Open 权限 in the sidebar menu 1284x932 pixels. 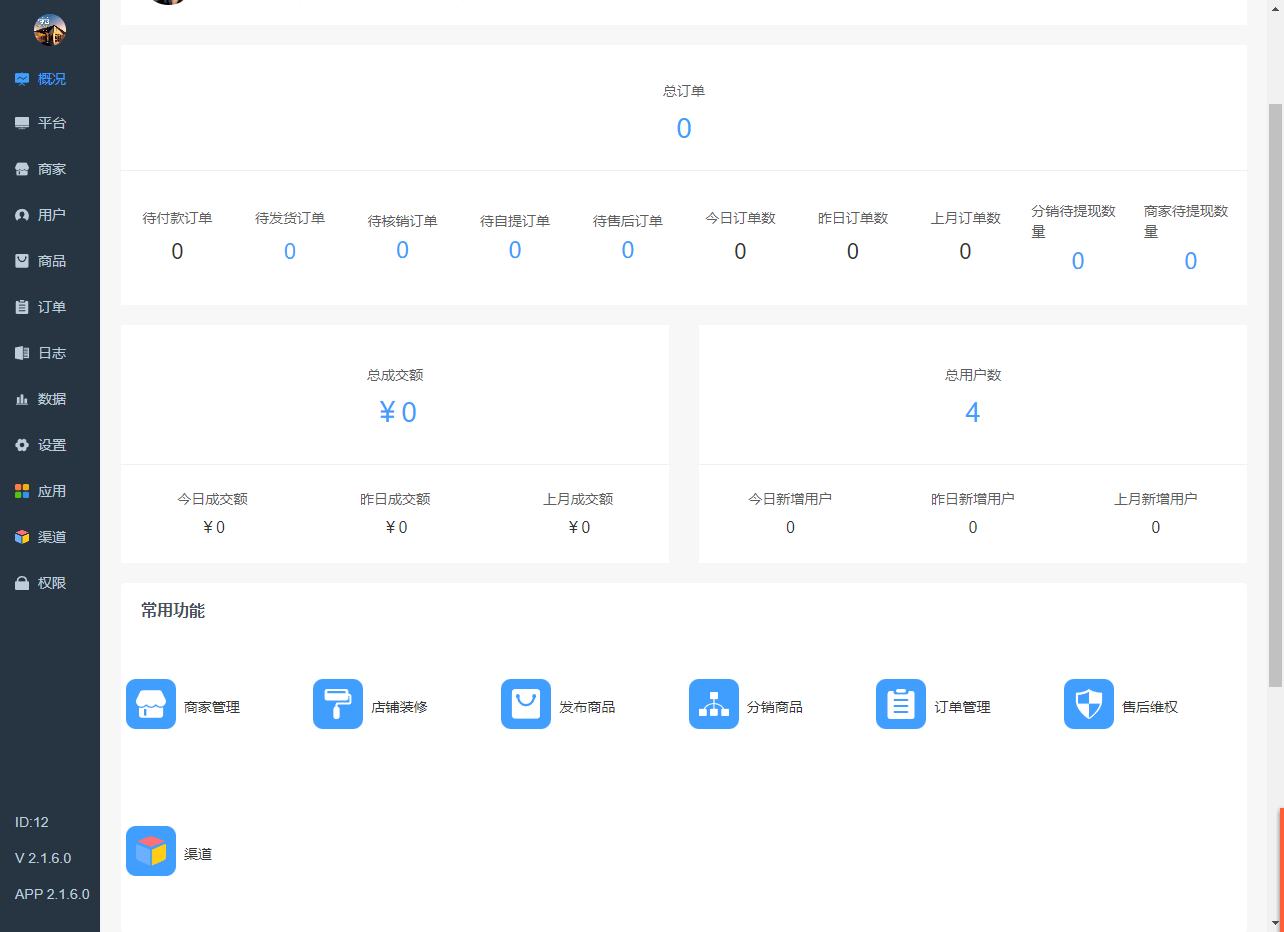point(50,583)
